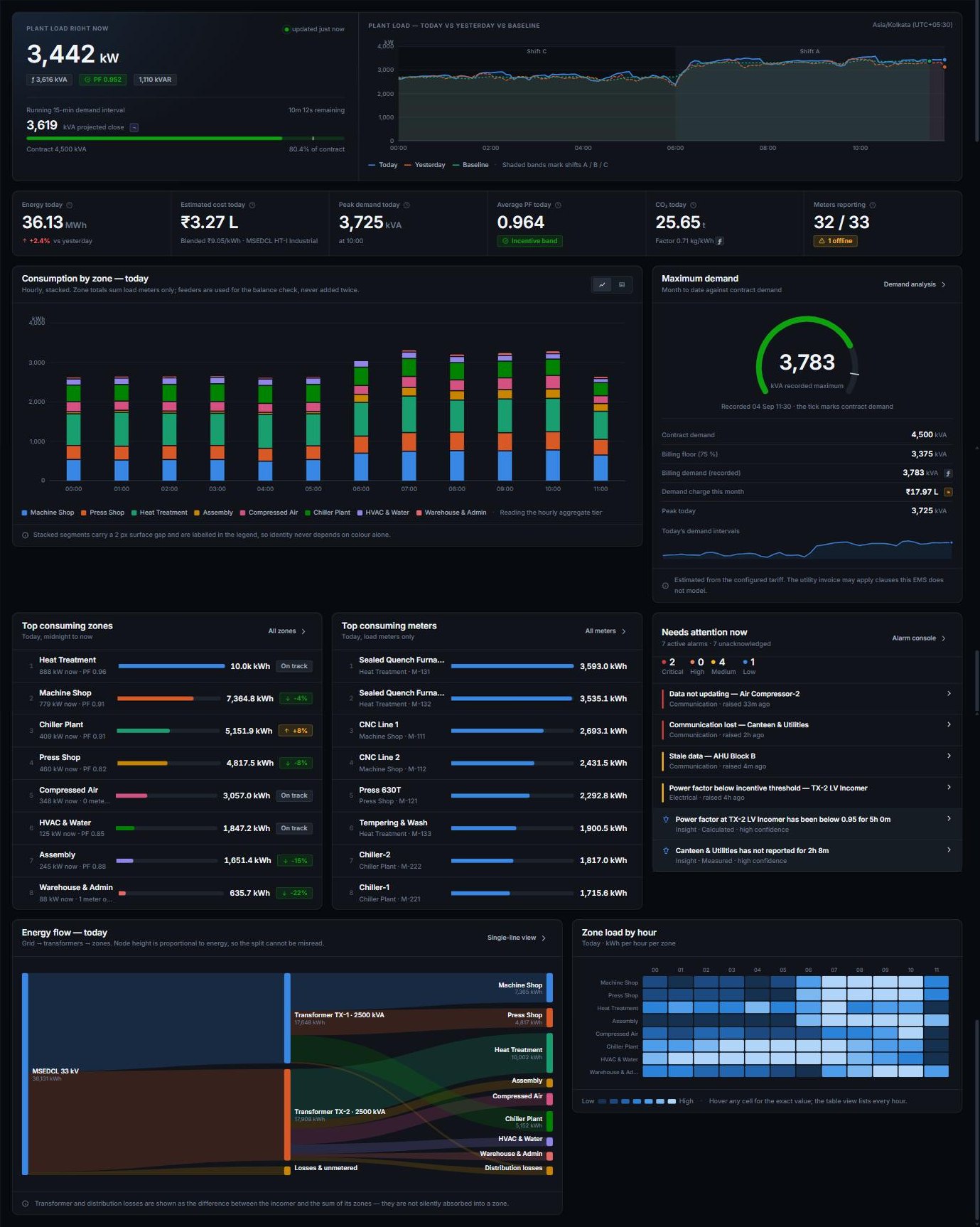980x1227 pixels.
Task: Open the Single-line view link
Action: pos(517,938)
